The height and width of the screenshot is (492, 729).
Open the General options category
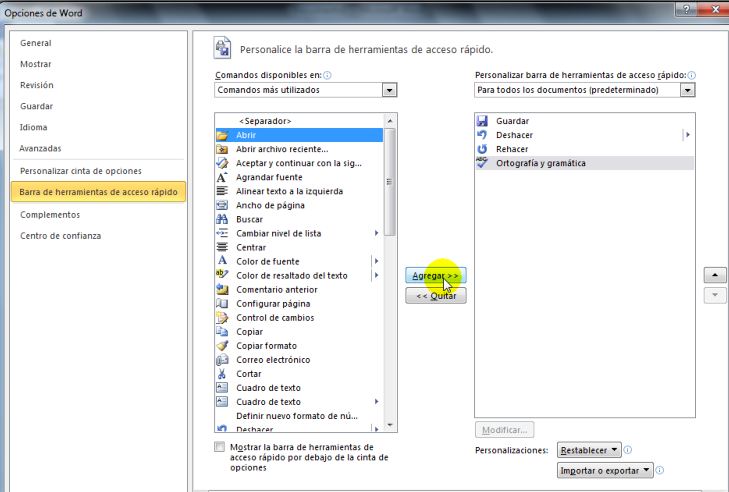(36, 43)
